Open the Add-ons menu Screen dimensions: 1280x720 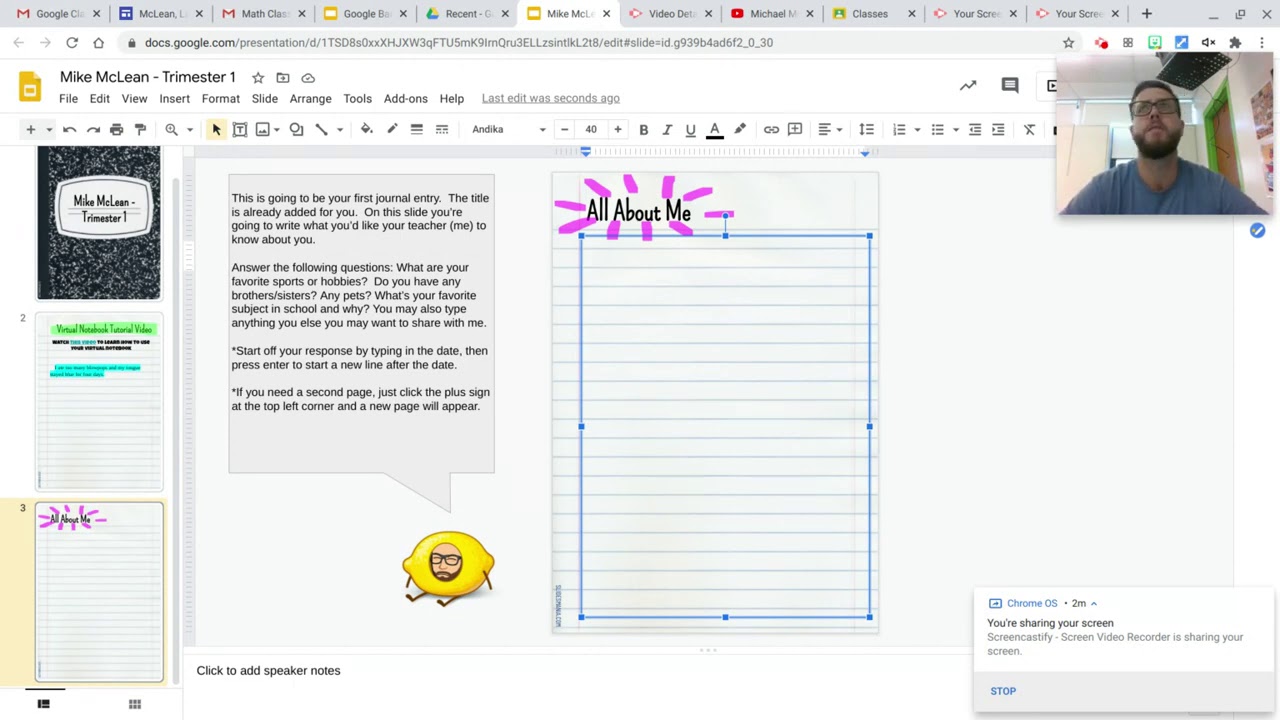[405, 98]
